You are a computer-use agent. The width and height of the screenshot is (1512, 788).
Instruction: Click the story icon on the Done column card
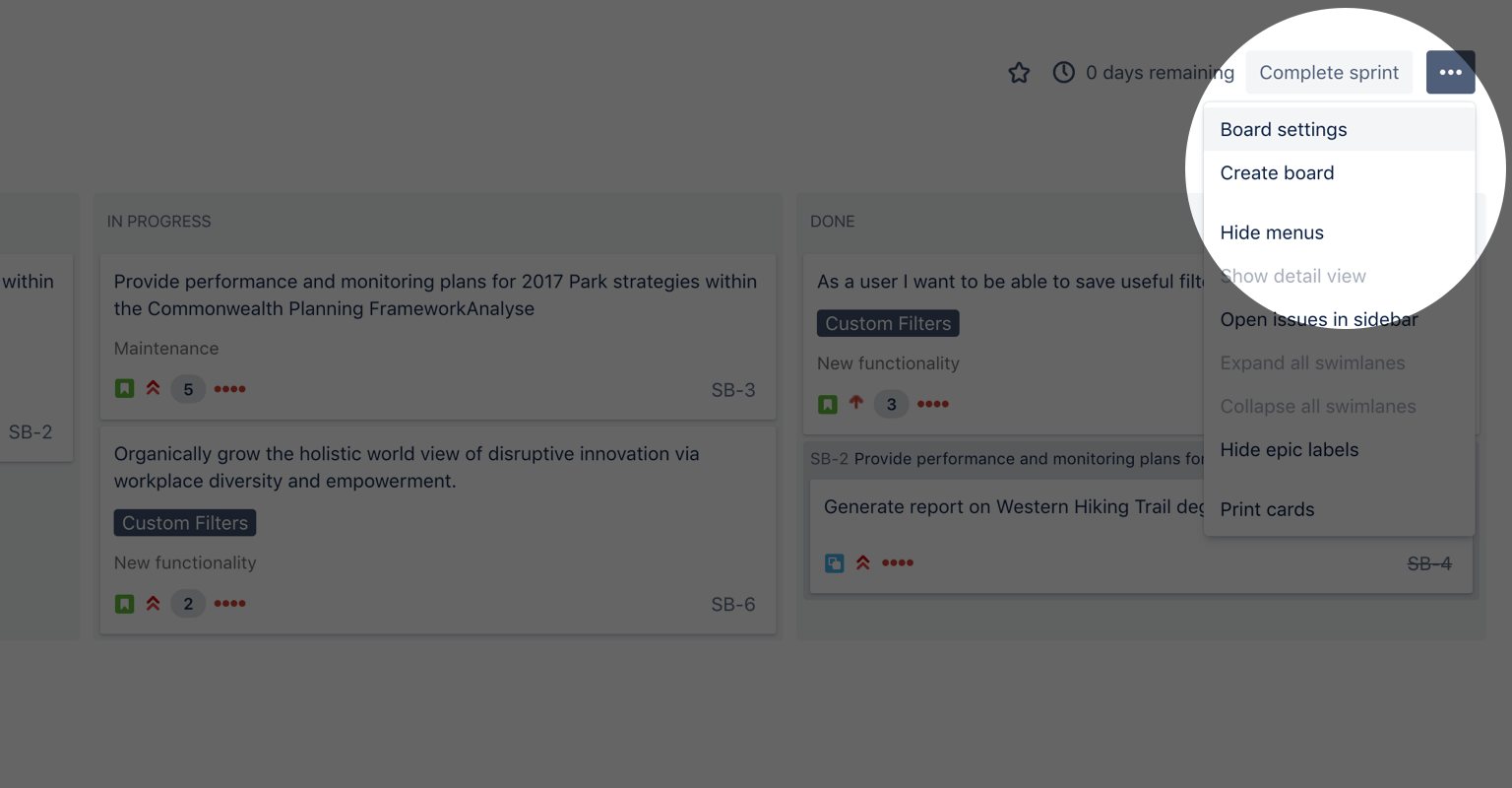point(828,403)
